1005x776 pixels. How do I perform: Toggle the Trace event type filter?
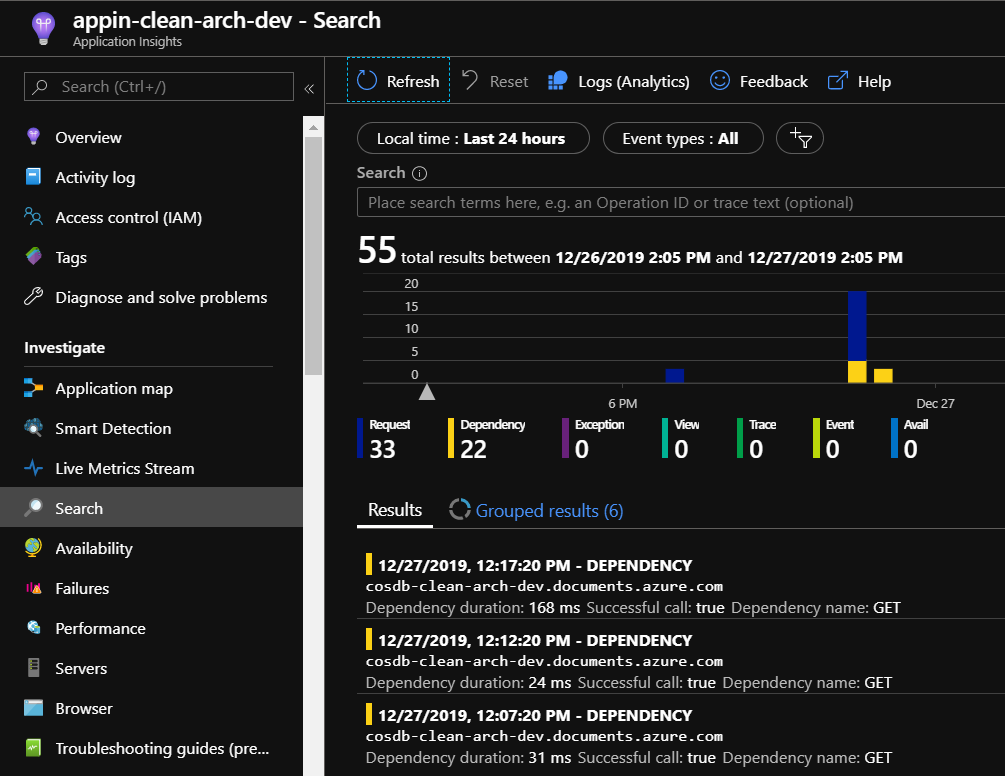point(757,439)
